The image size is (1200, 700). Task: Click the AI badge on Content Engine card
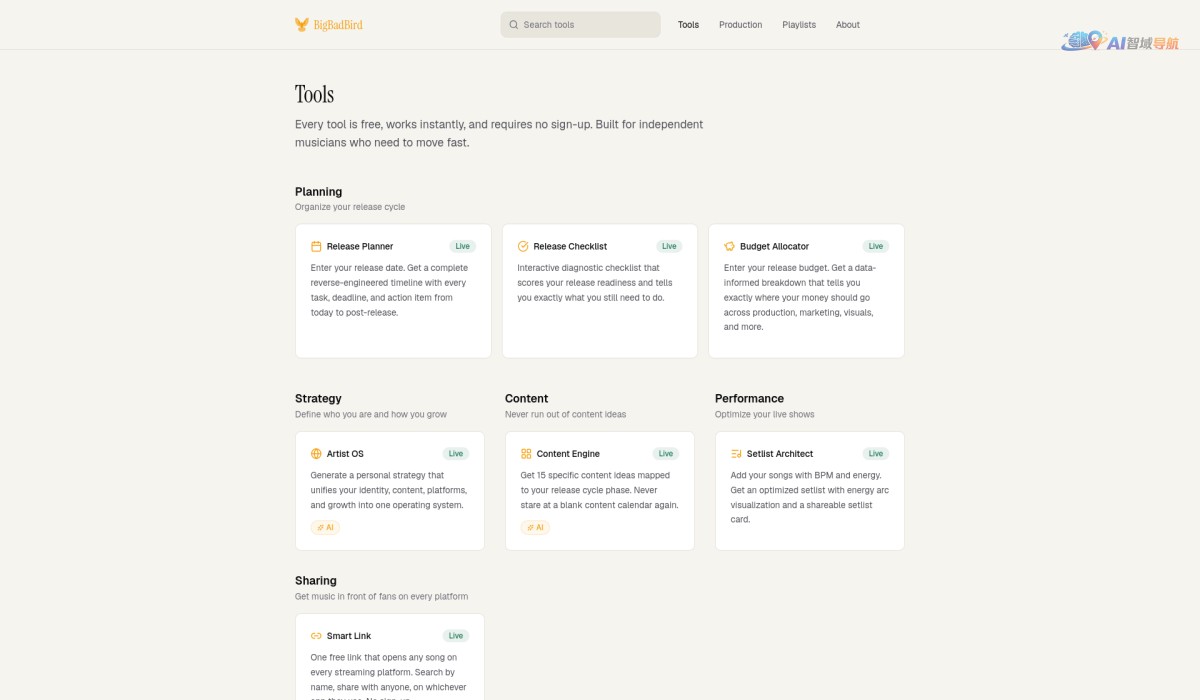point(535,527)
